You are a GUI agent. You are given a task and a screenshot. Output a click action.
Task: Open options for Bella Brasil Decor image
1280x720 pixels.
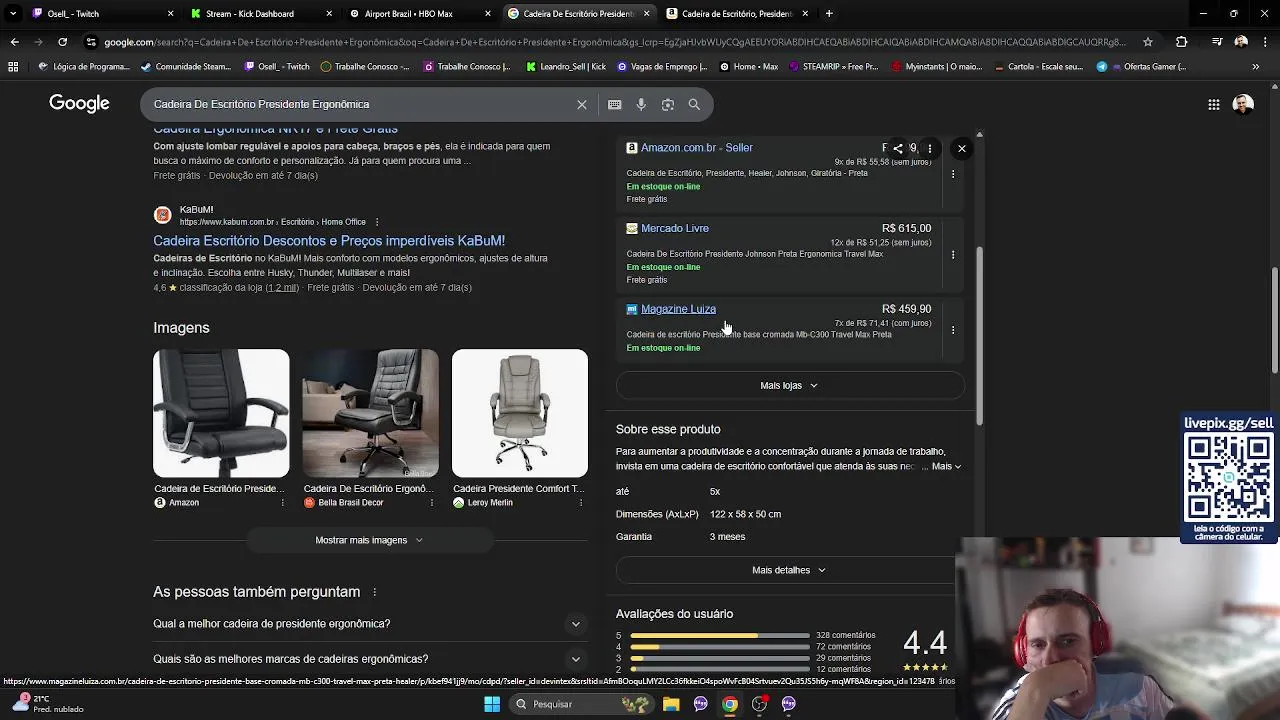(432, 502)
